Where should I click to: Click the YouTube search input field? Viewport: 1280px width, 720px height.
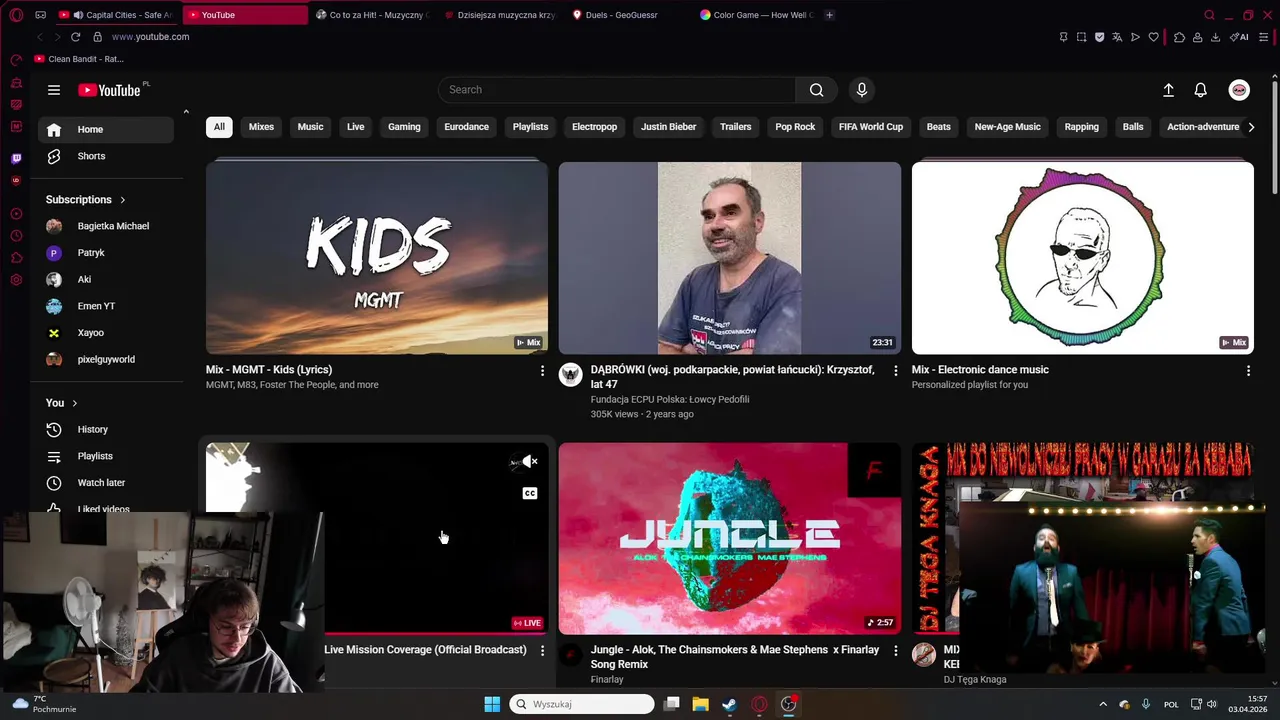[x=617, y=90]
